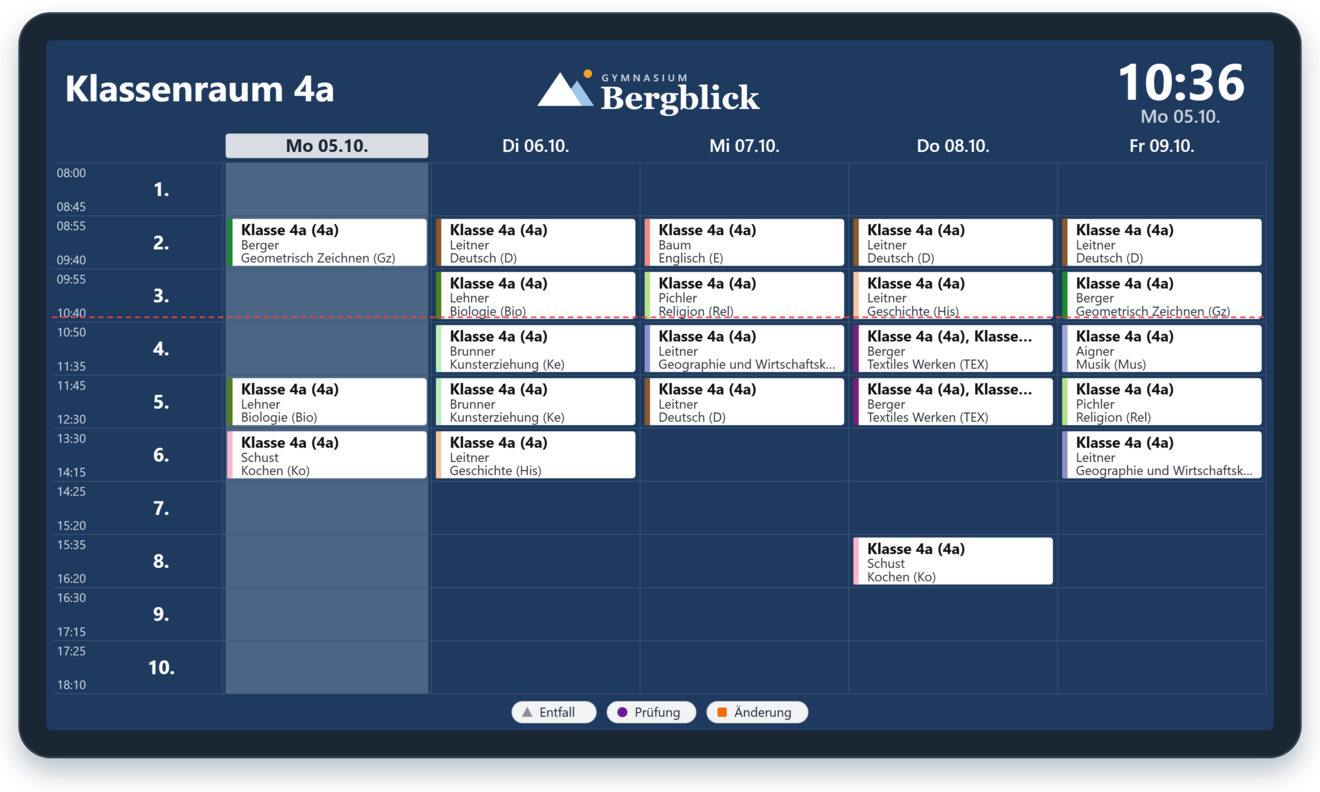Click the 14:25 time label
Screen dimensions: 1320x792
[71, 492]
